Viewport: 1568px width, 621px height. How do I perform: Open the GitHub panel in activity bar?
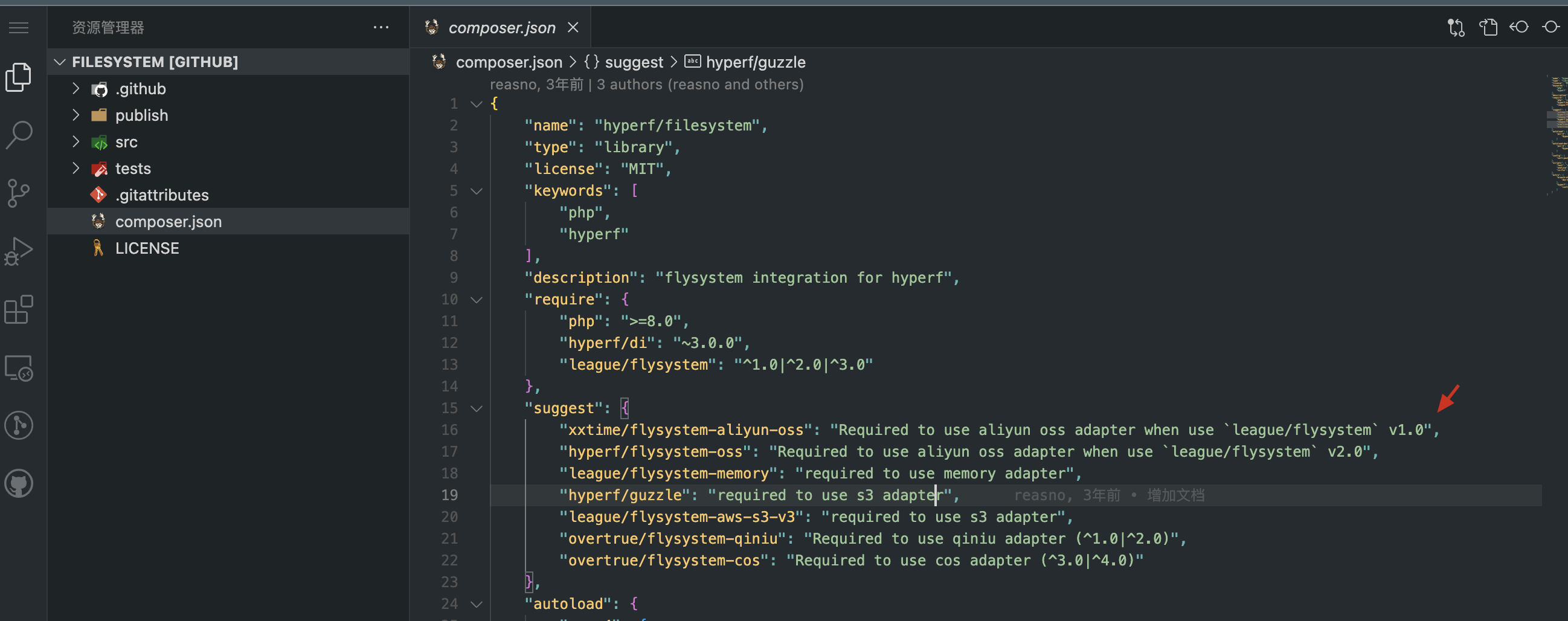(19, 483)
